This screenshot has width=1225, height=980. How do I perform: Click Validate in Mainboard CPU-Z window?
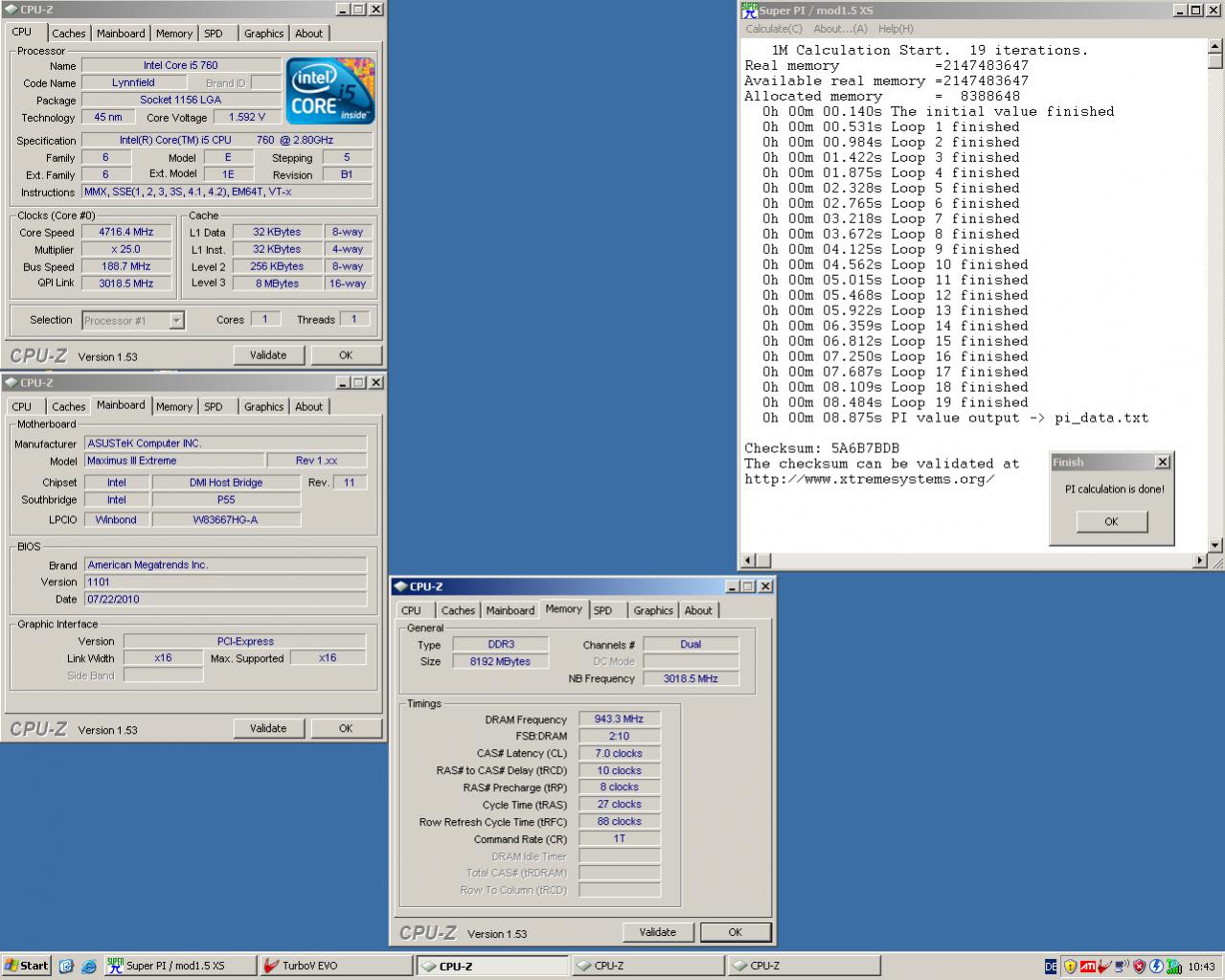point(268,728)
